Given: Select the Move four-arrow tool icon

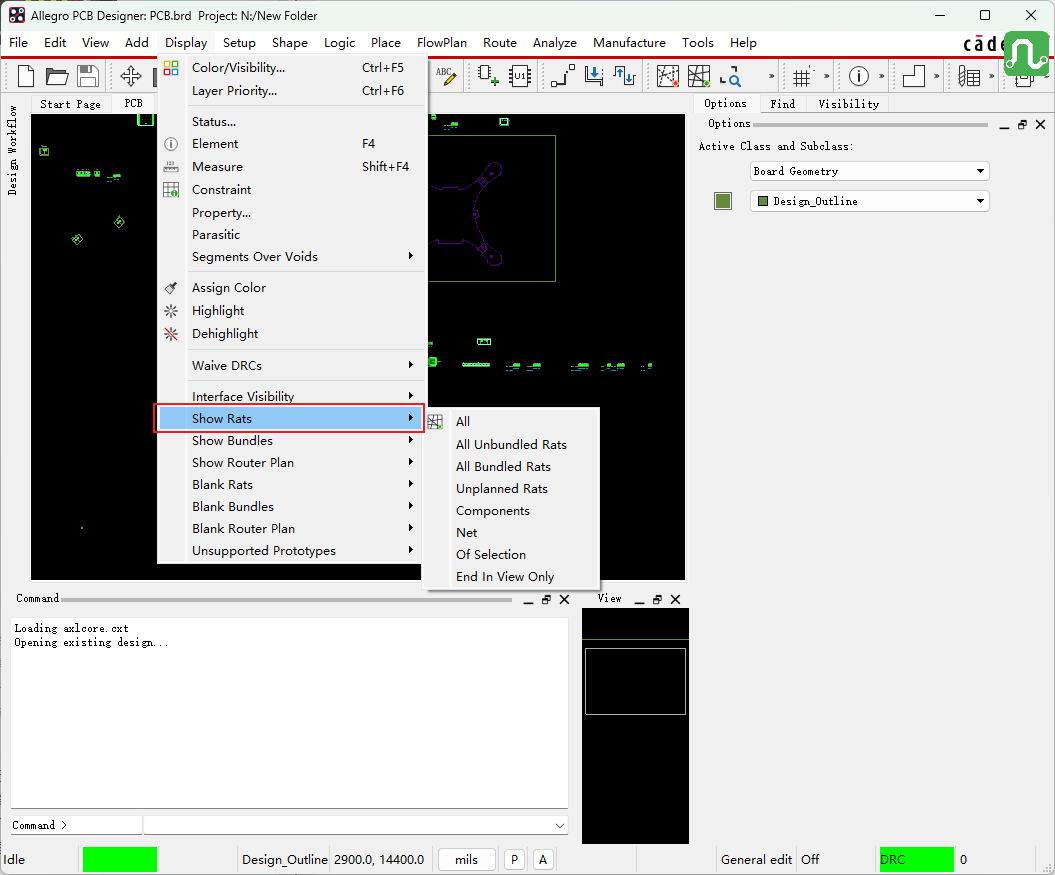Looking at the screenshot, I should tap(131, 76).
